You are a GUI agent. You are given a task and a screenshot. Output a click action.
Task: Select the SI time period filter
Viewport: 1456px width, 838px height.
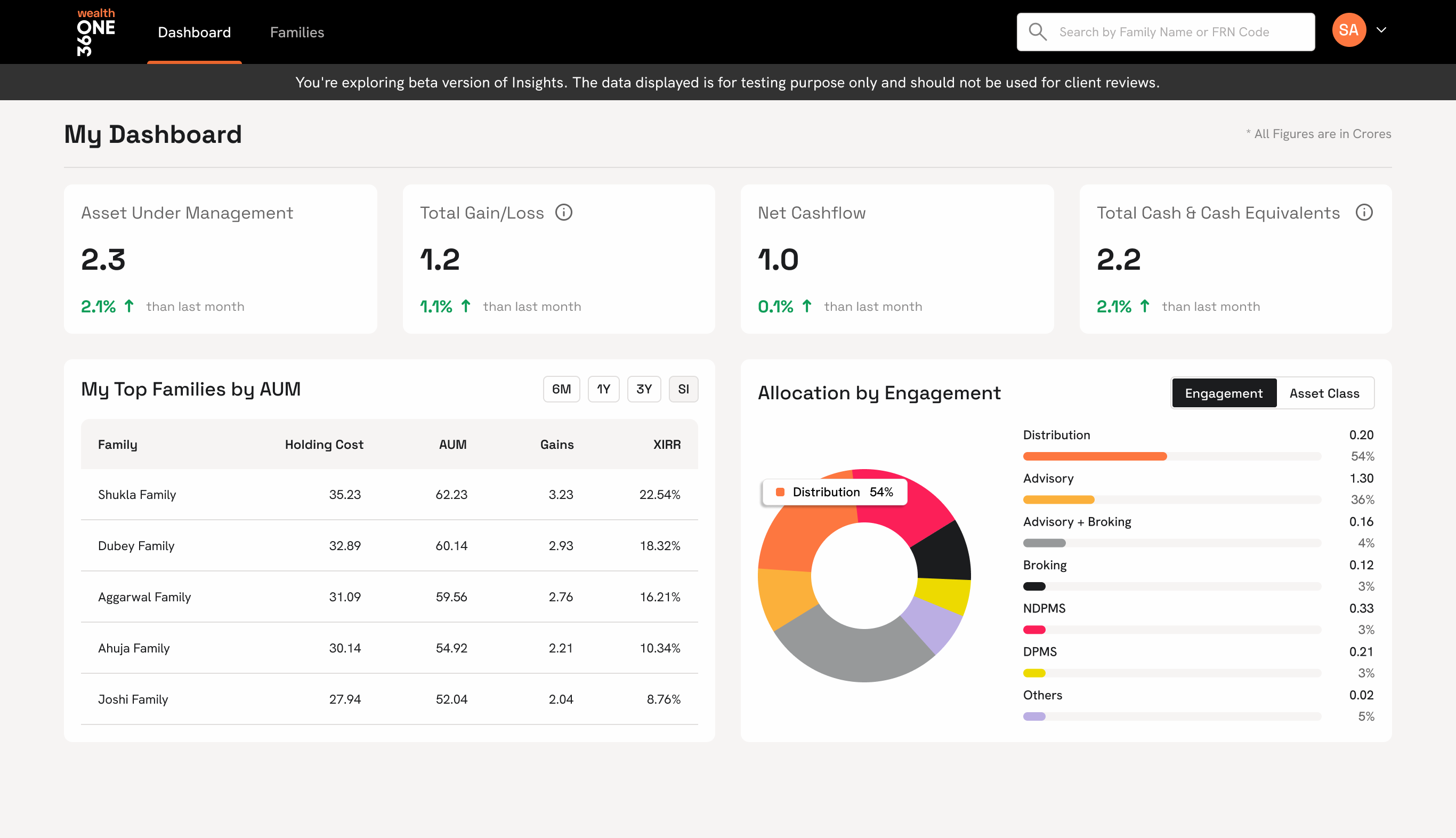pos(683,389)
